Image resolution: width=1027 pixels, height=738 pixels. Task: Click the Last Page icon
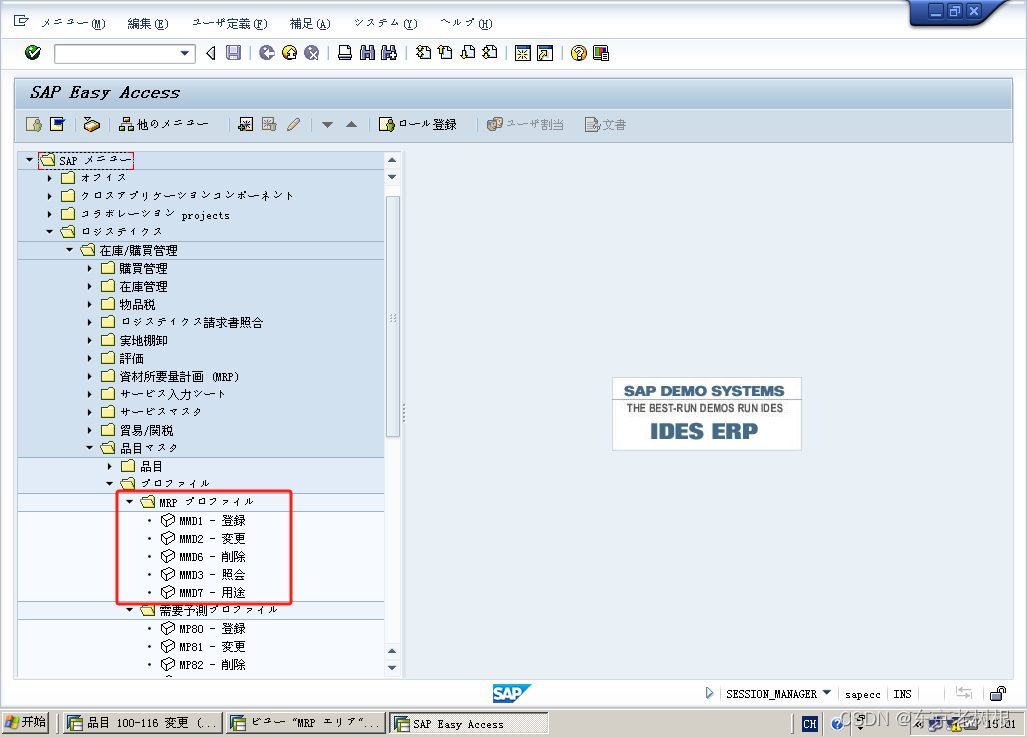[x=490, y=52]
